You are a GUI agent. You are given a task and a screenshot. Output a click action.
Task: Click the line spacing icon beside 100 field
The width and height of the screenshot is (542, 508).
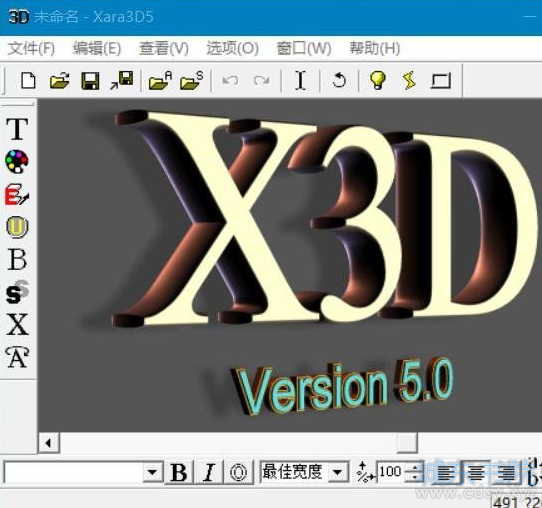366,472
